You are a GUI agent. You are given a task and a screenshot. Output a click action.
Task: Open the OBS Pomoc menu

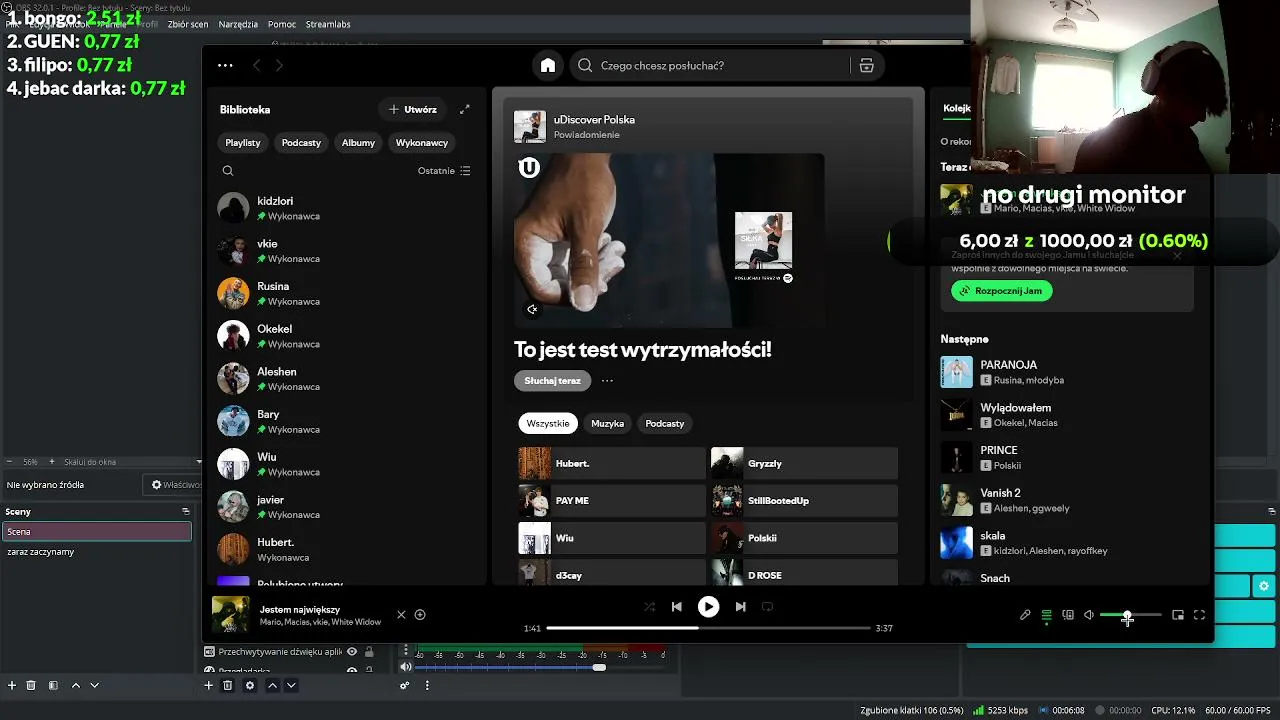[x=282, y=24]
